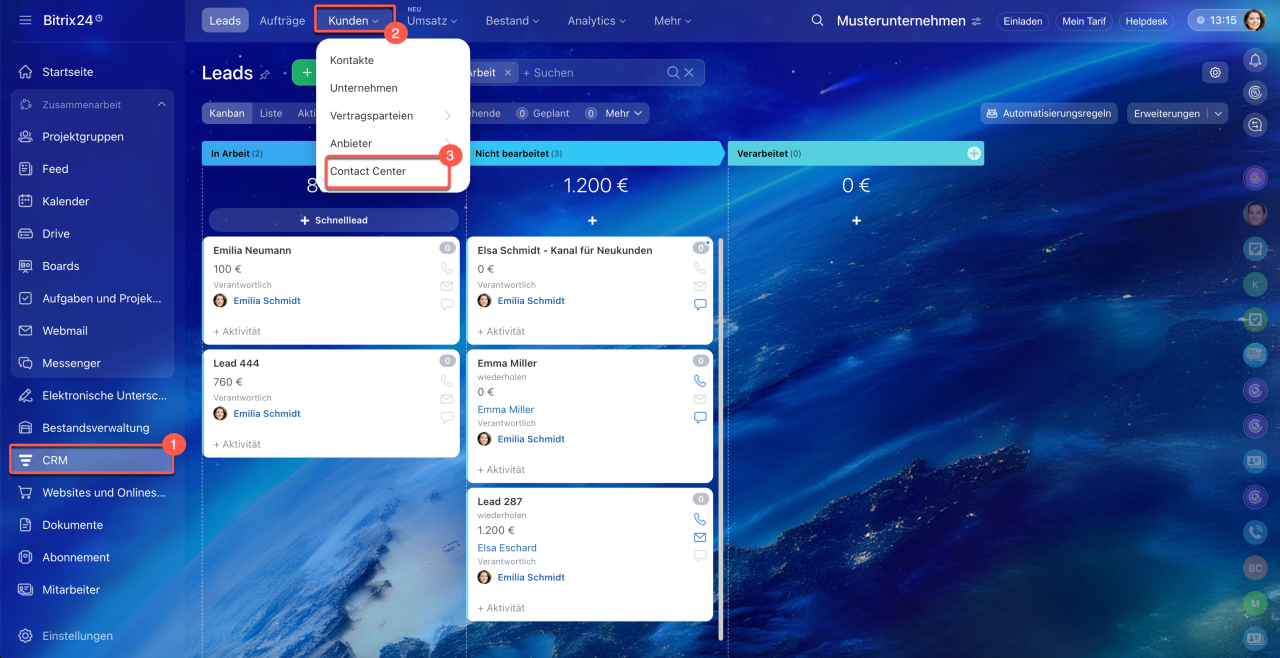The width and height of the screenshot is (1280, 658).
Task: Add a stage with plus on Verarbeitet column
Action: pyautogui.click(x=973, y=153)
